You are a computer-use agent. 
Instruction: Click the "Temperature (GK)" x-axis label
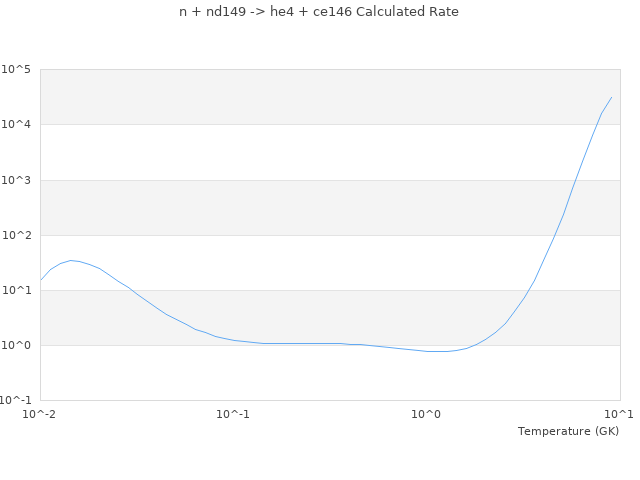568,431
